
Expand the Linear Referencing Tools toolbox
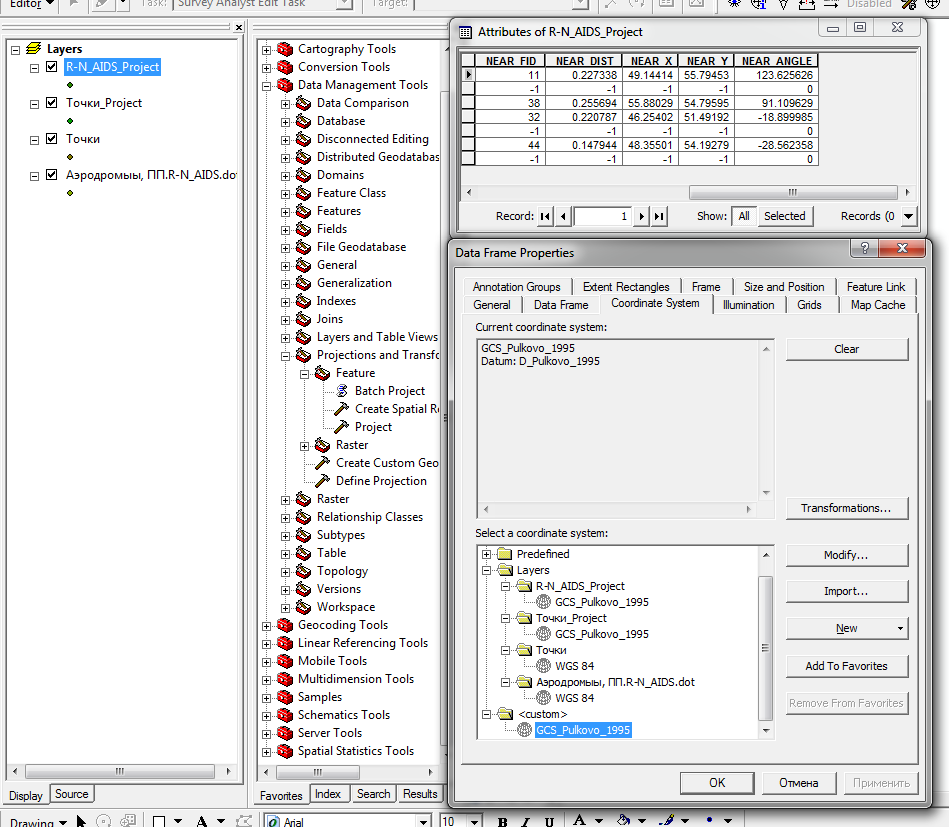click(x=266, y=644)
